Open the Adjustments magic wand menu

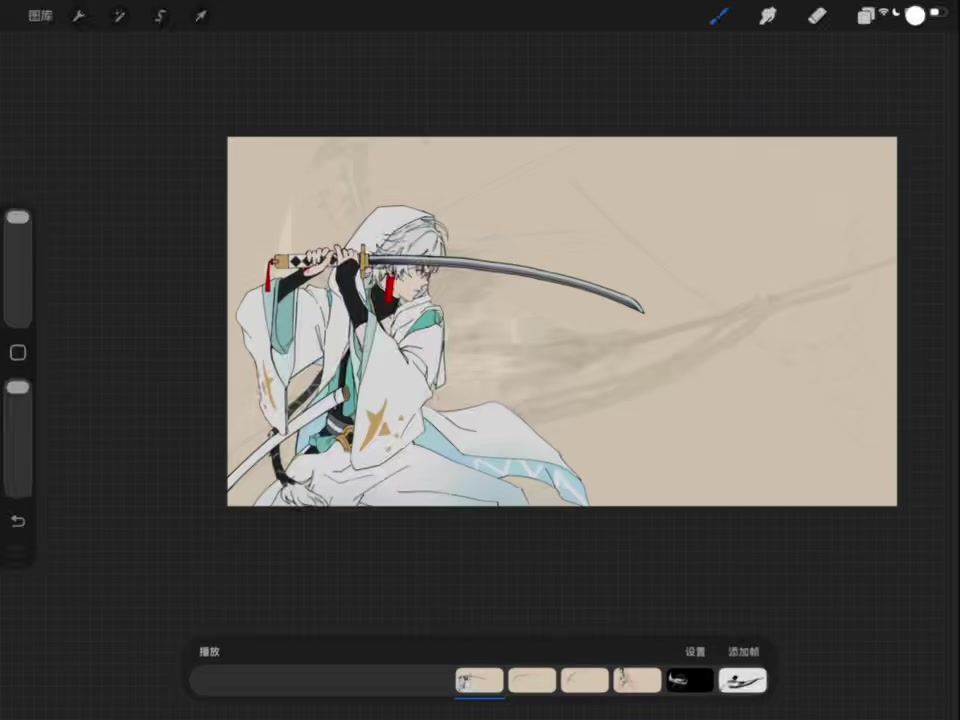(x=119, y=16)
